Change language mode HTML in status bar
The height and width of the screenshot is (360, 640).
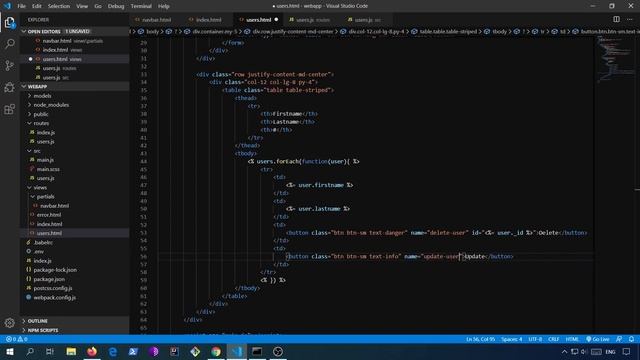tap(572, 339)
